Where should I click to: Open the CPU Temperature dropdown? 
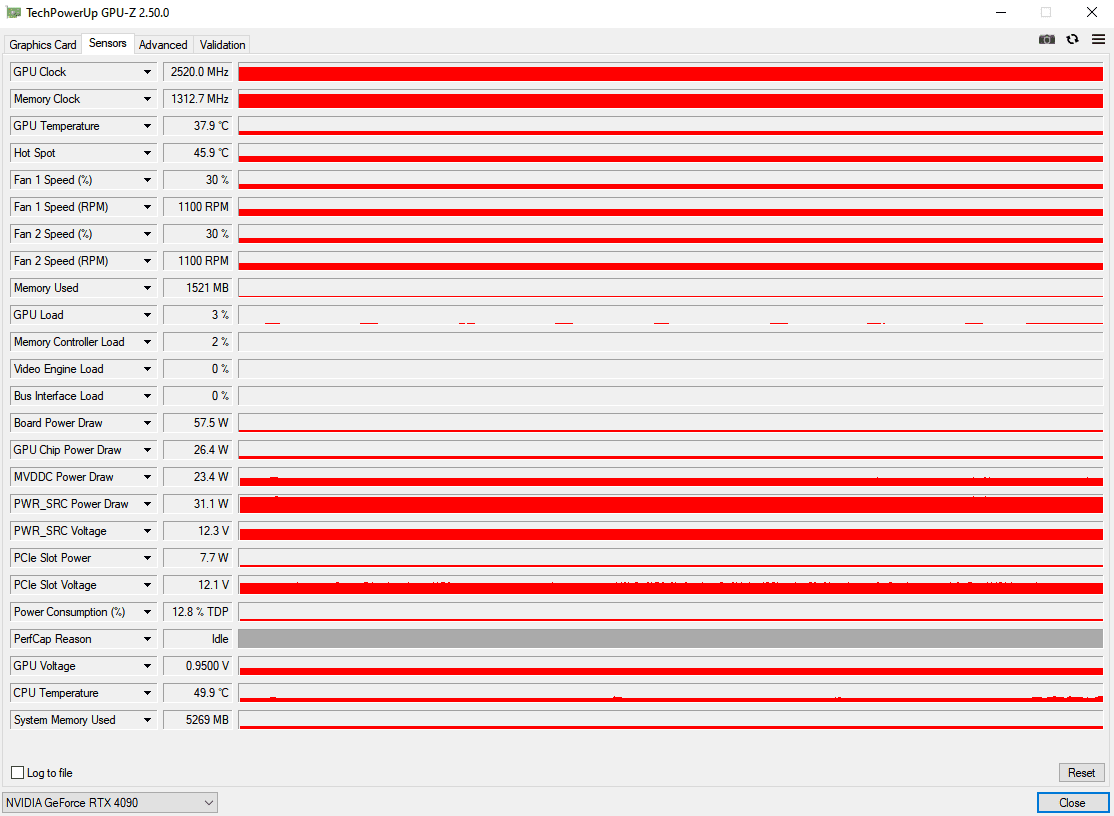[x=147, y=692]
